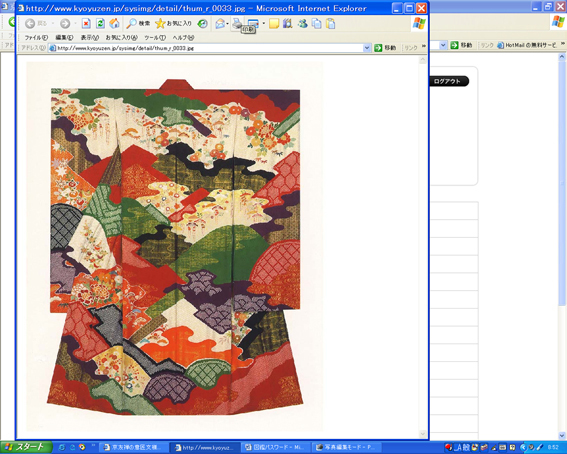Open the Messenger people toolbar icon
Image resolution: width=567 pixels, height=454 pixels.
pos(302,23)
